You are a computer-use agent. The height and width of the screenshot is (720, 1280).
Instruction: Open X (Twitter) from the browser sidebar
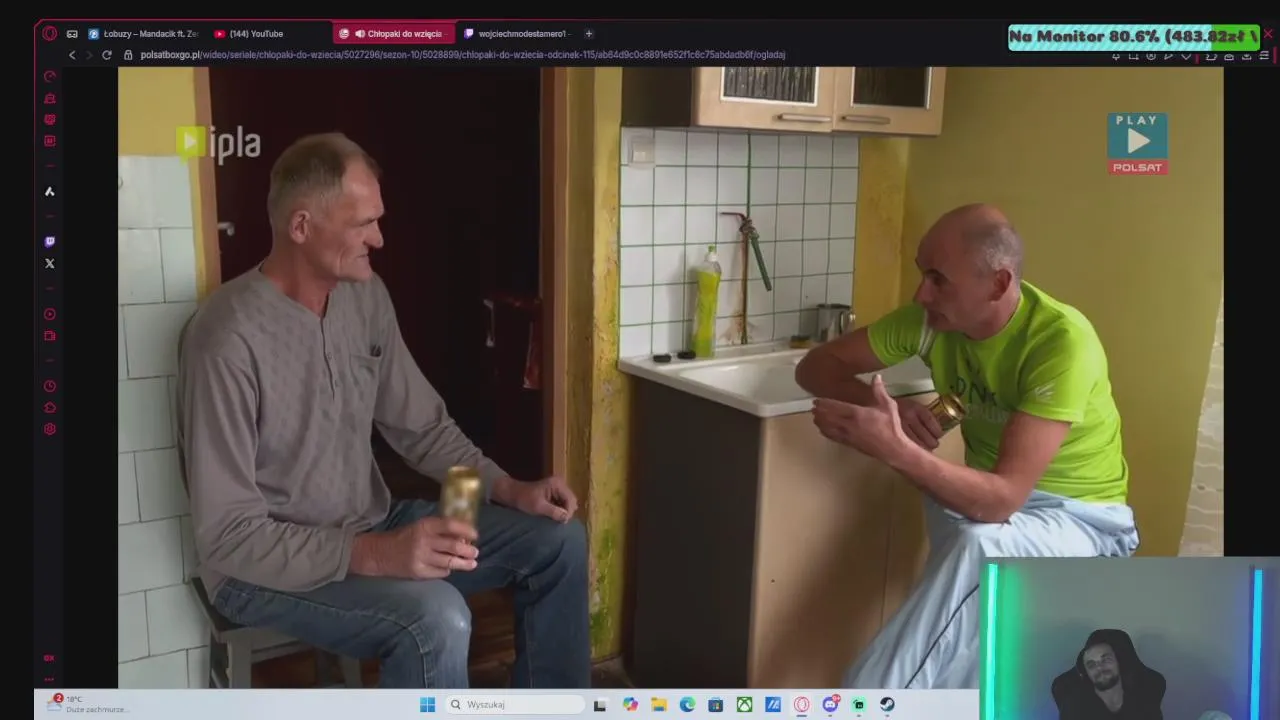click(50, 263)
